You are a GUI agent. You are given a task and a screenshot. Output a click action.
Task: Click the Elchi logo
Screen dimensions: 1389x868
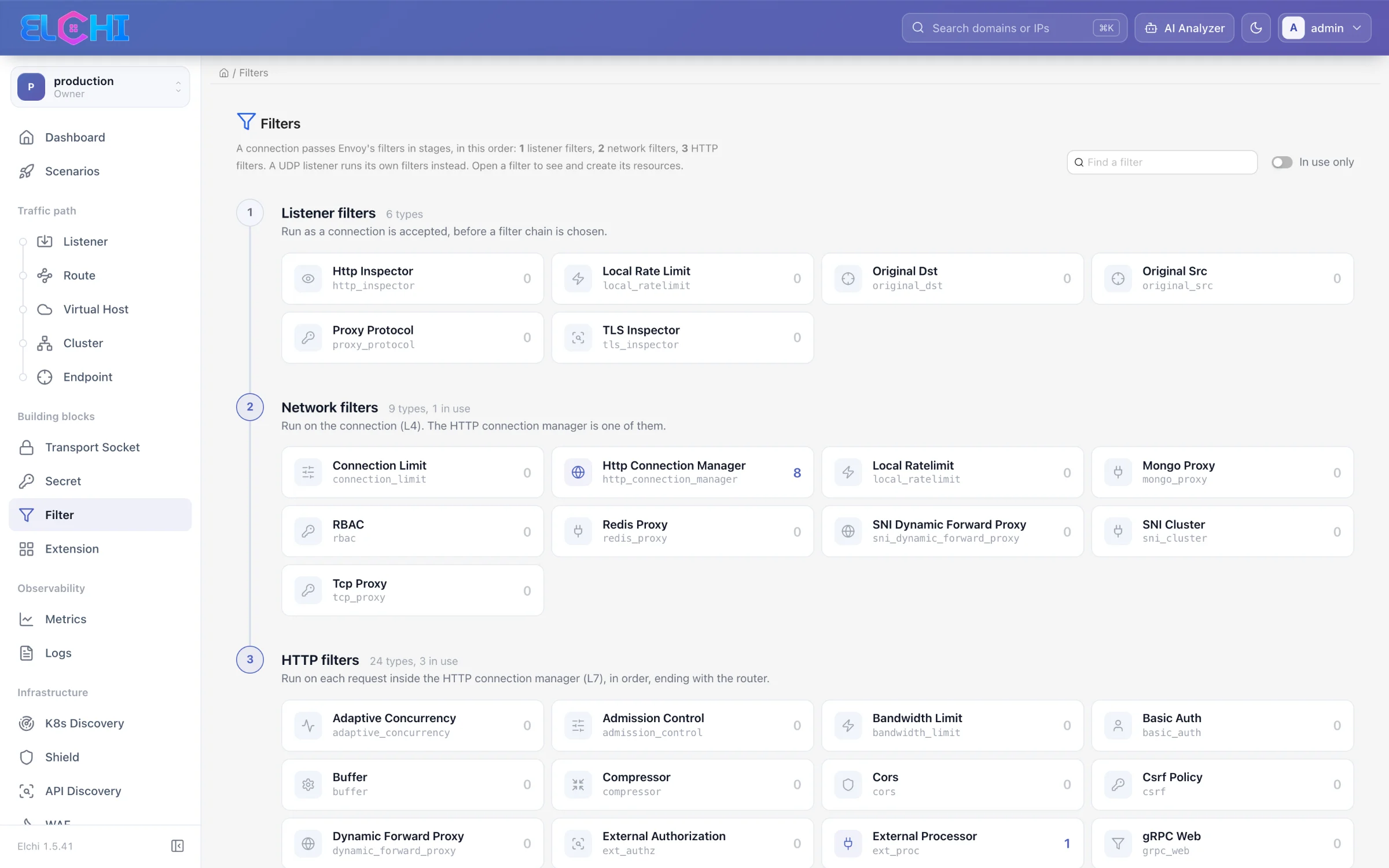[x=75, y=27]
